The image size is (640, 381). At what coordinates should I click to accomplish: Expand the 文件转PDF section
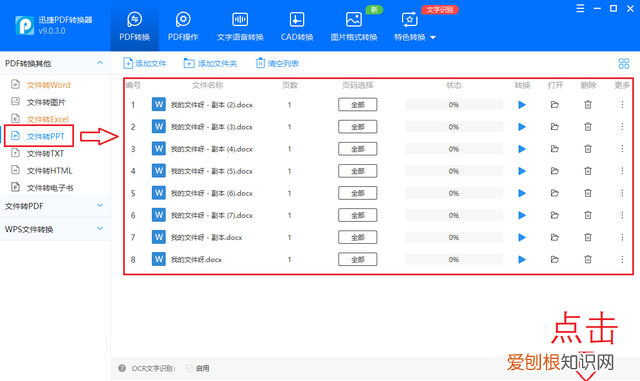click(100, 205)
